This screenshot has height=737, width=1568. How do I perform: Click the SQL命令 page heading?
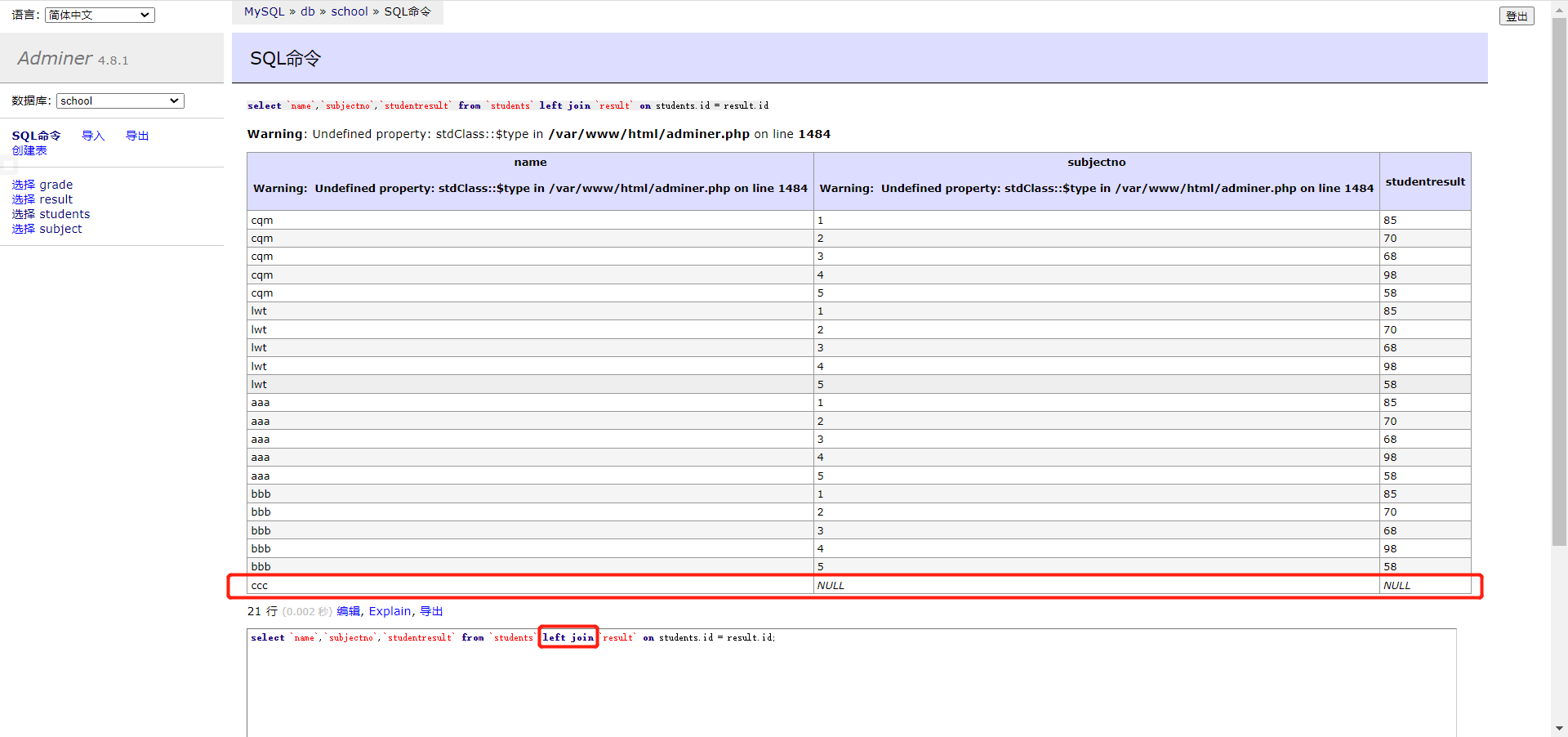pos(285,58)
